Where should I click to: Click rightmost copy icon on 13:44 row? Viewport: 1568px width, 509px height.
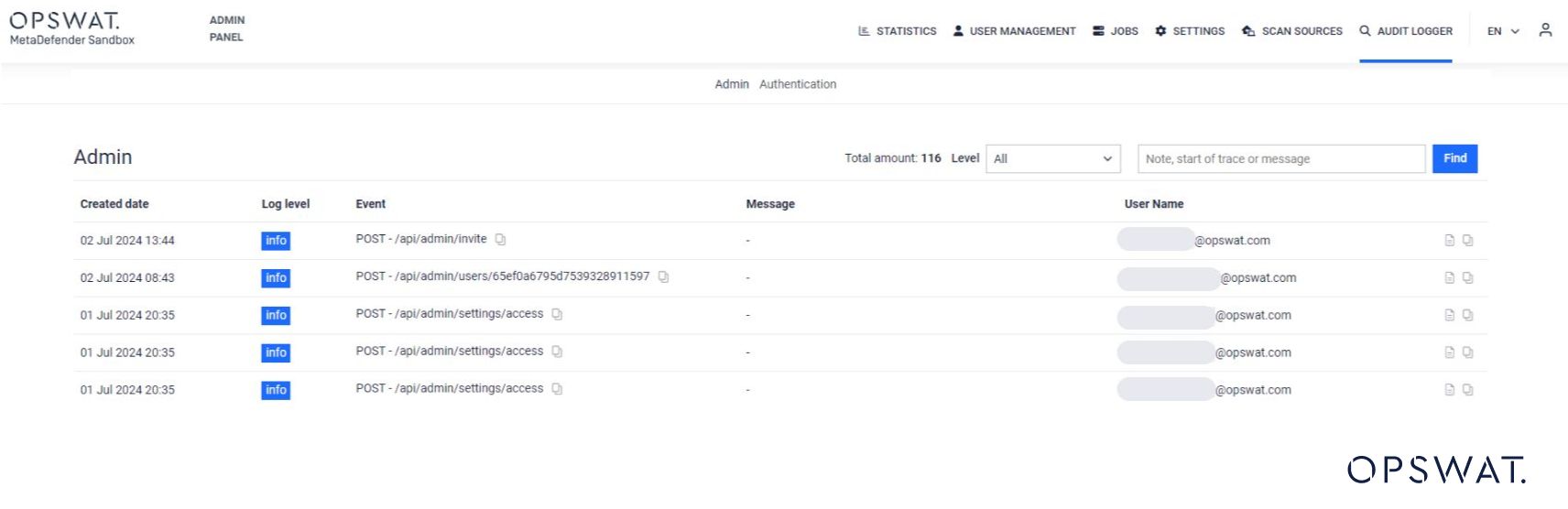point(1467,241)
